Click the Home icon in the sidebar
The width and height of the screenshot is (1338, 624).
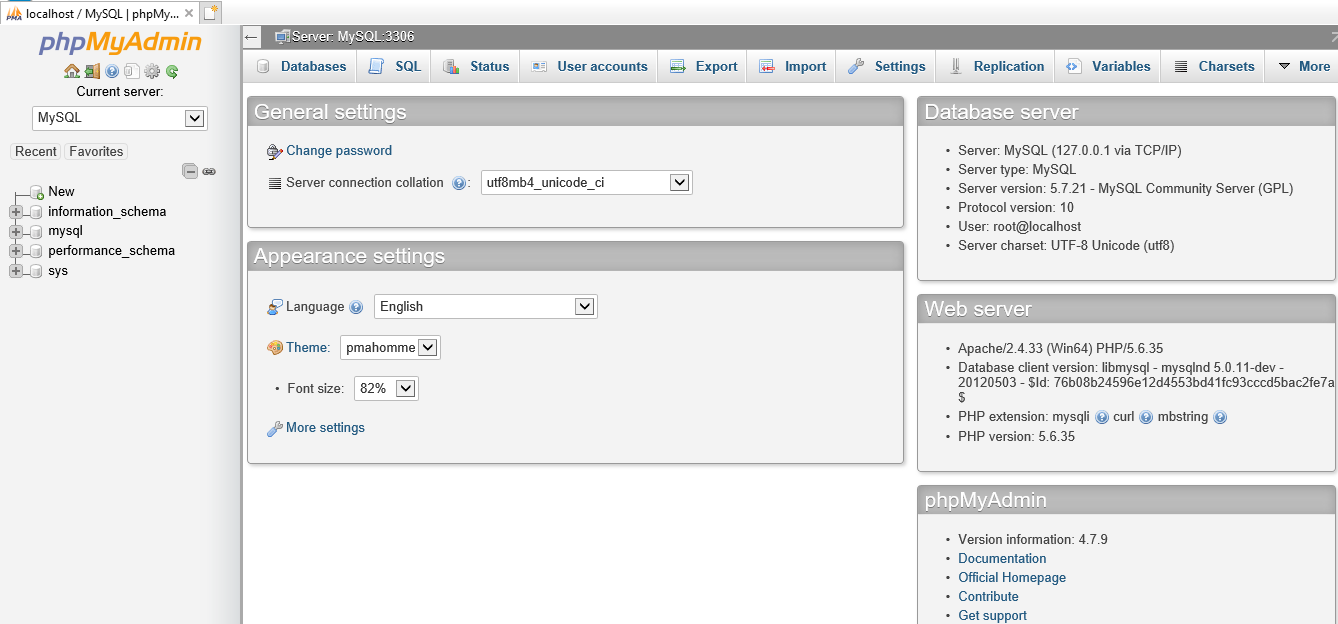72,71
